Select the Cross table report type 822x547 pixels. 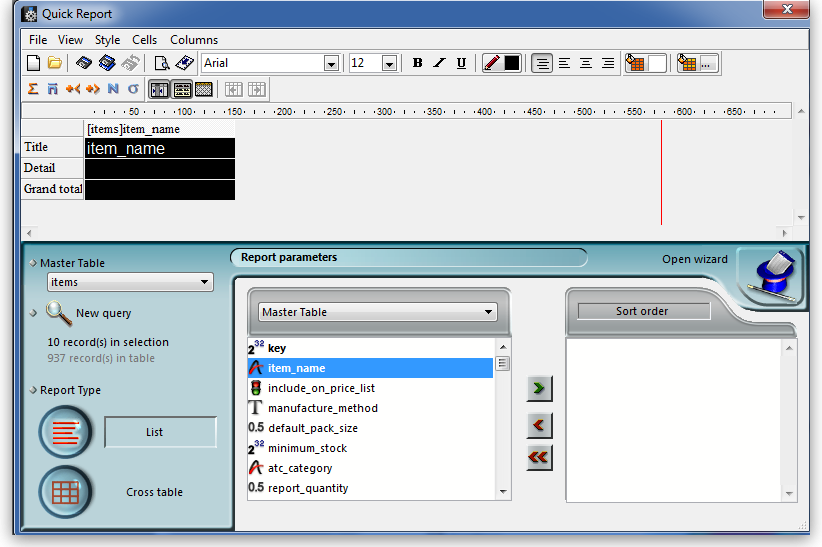[66, 492]
